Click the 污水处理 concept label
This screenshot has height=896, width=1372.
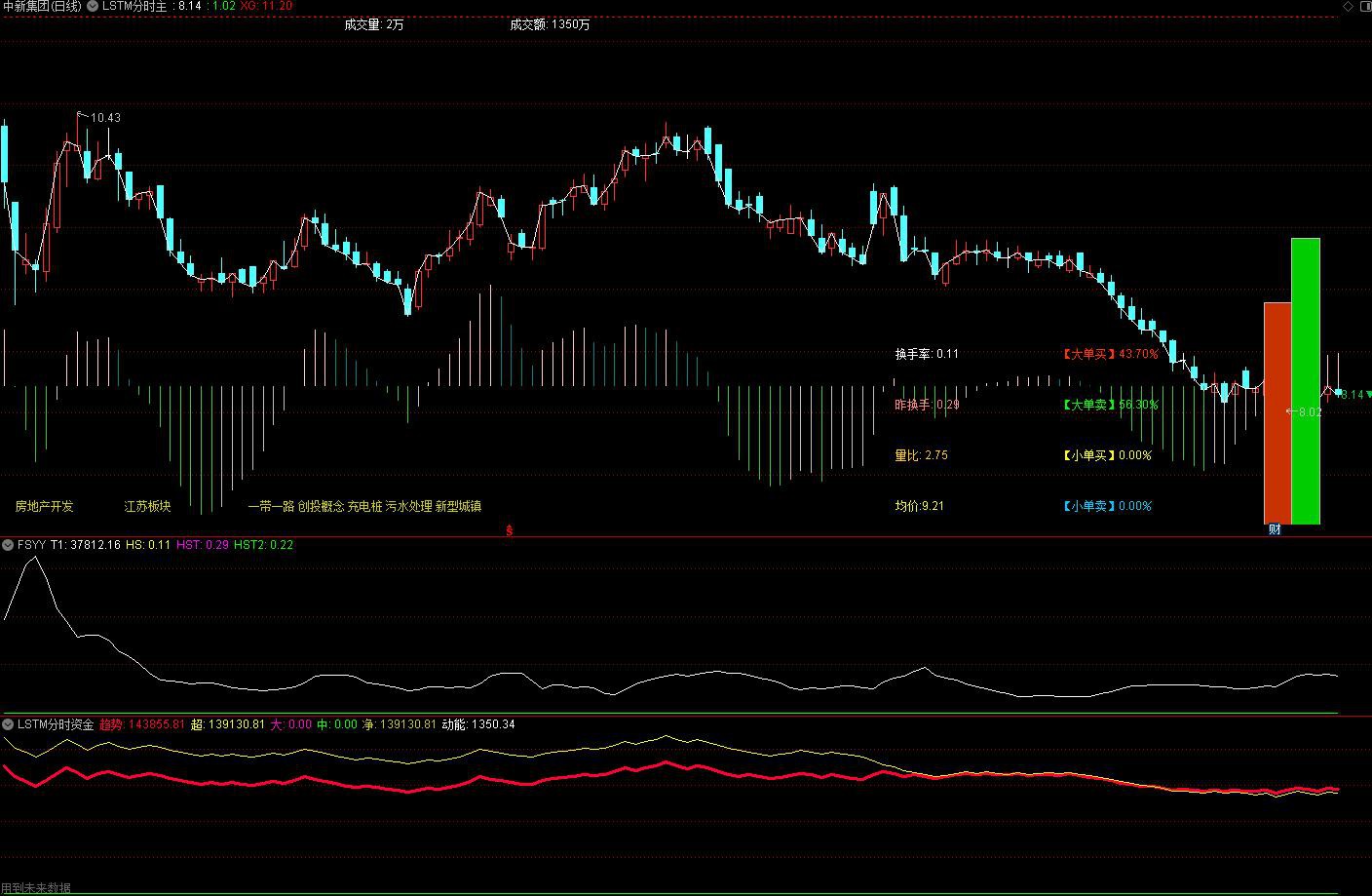point(408,506)
